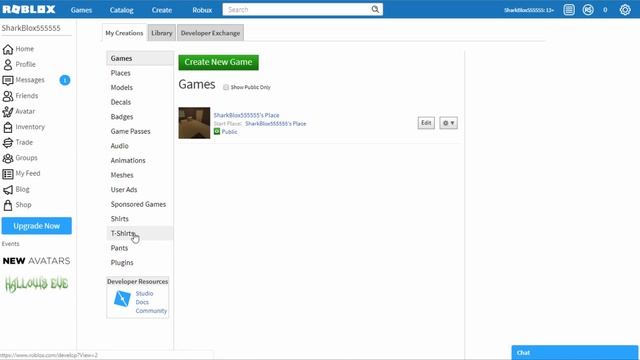This screenshot has width=640, height=360.
Task: Click the Blog megaphone icon
Action: click(7, 189)
